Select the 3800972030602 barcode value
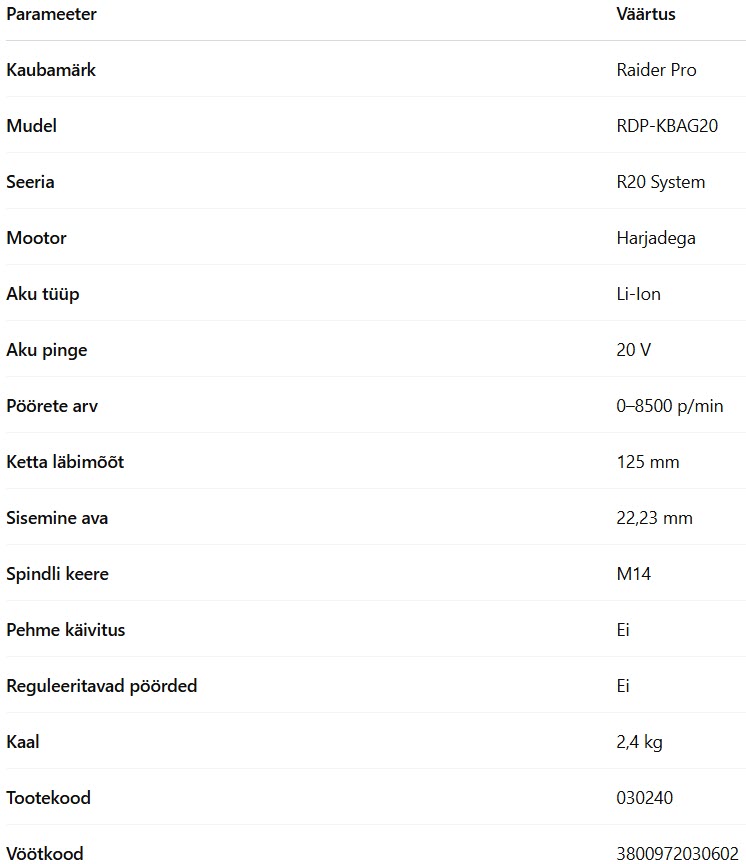Viewport: 746px width, 864px height. pos(677,854)
